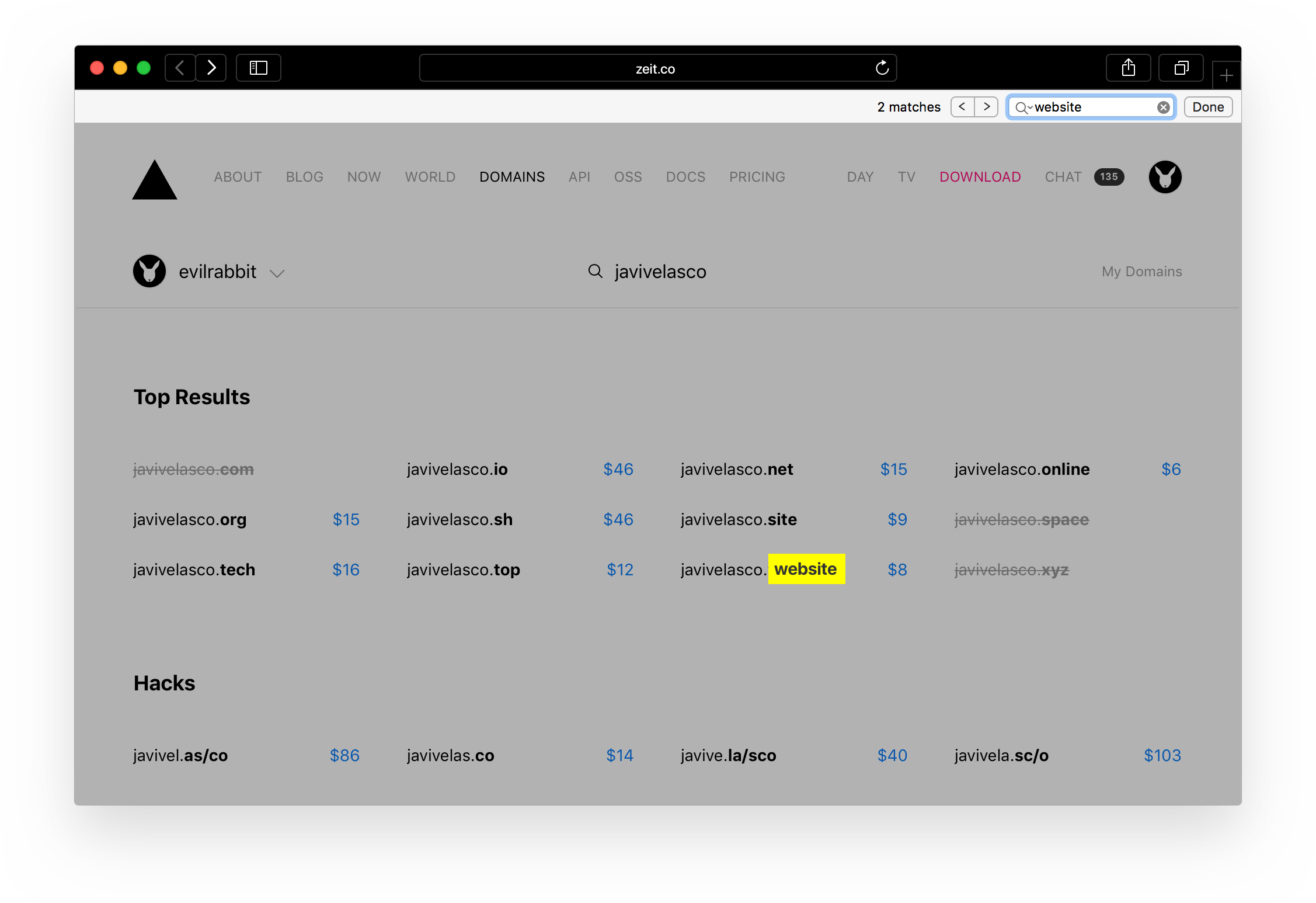Jump to the next find match
This screenshot has width=1316, height=903.
coord(986,107)
